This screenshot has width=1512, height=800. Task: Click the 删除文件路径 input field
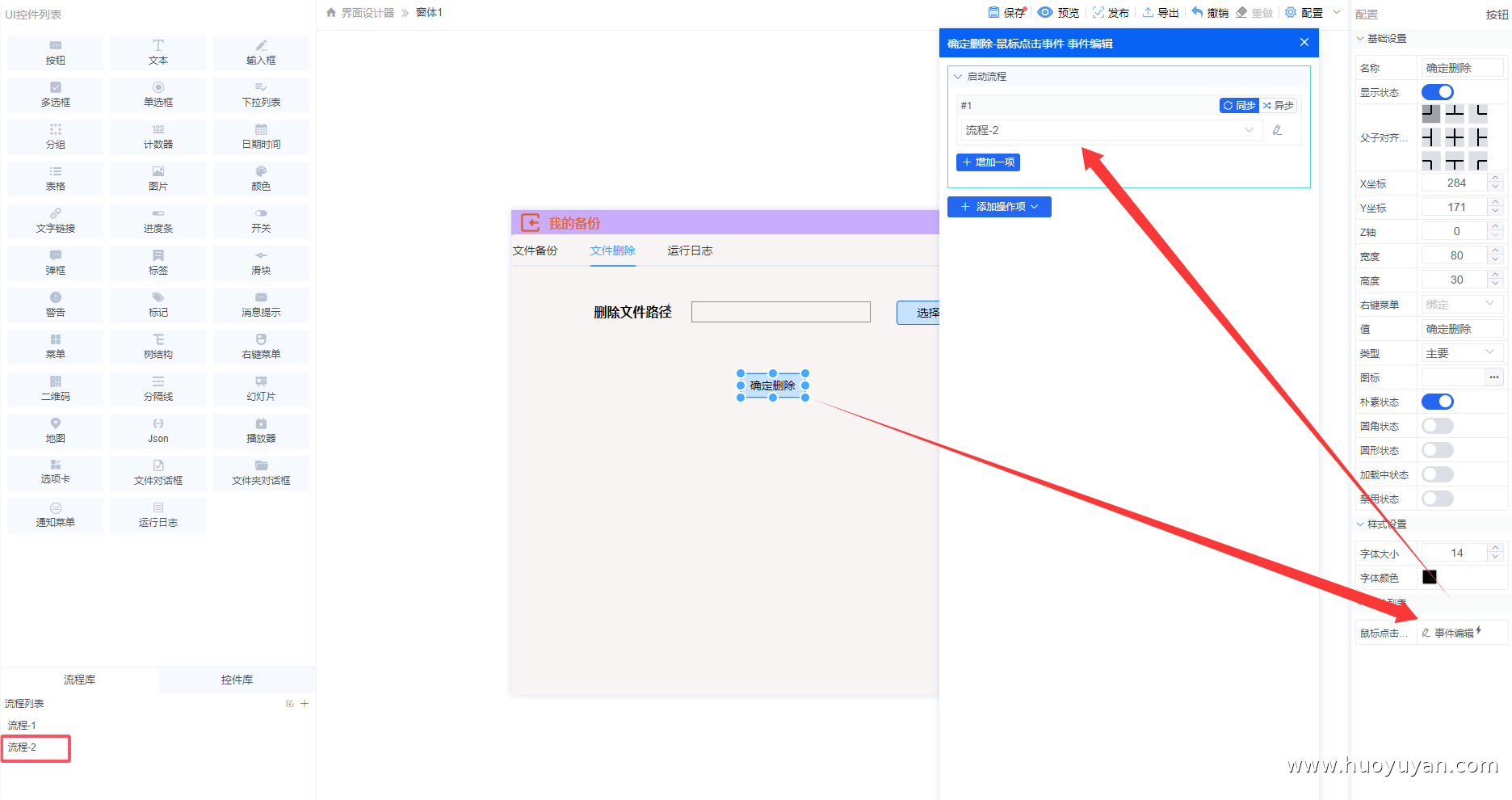(x=781, y=312)
